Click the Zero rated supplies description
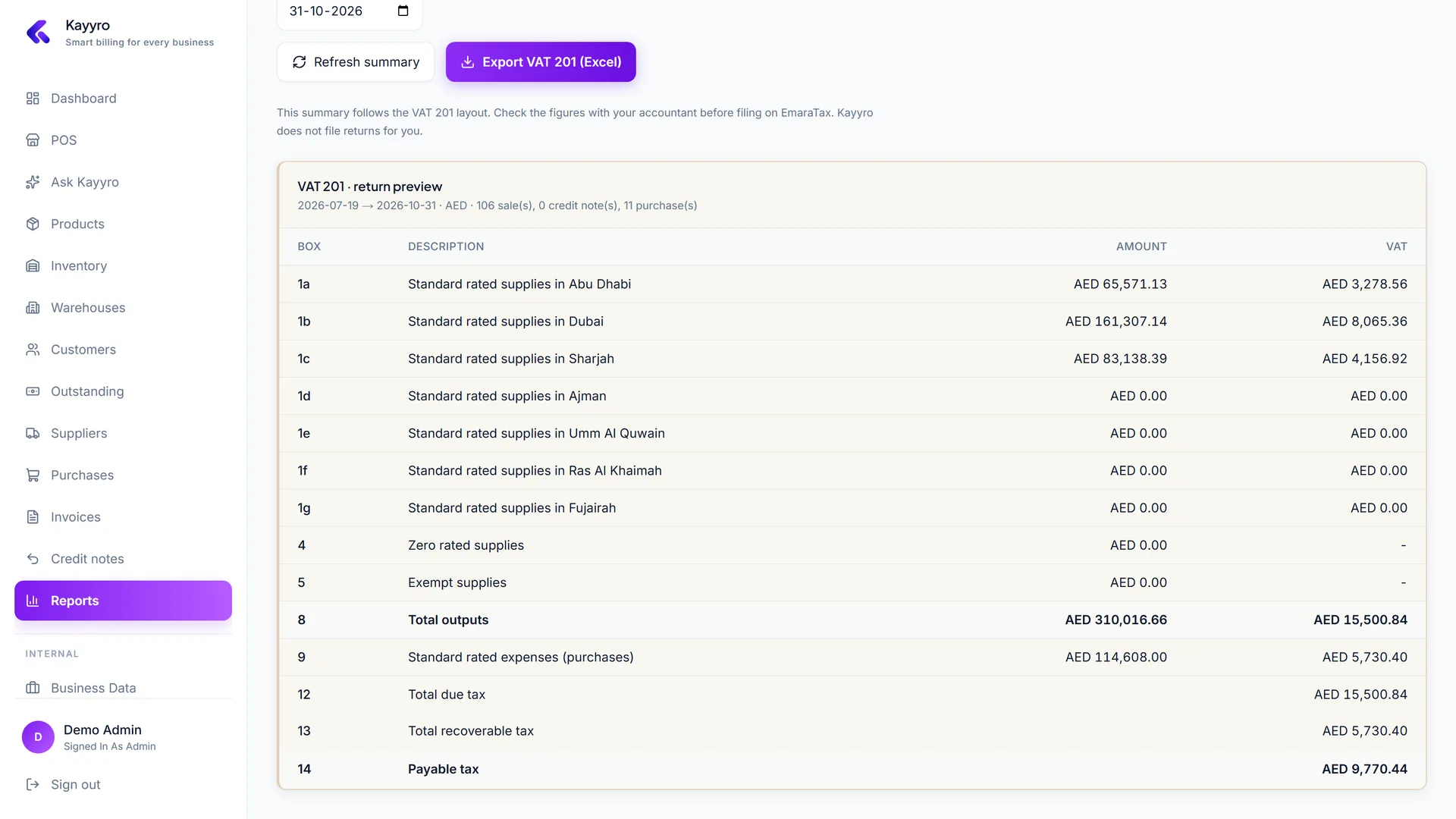 coord(466,545)
